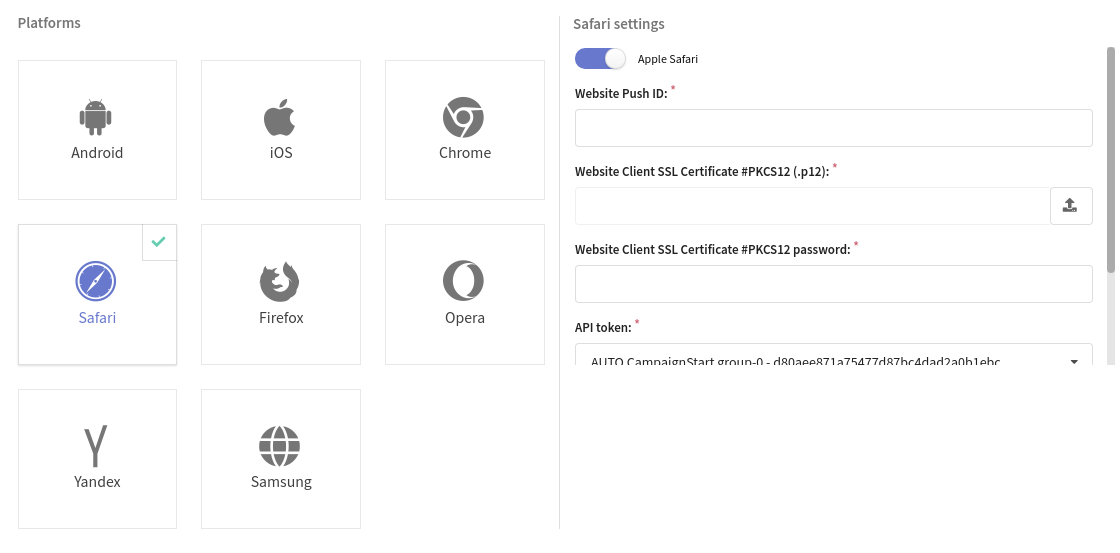Viewport: 1120px width, 553px height.
Task: Click the Safari compass icon
Action: pyautogui.click(x=96, y=282)
